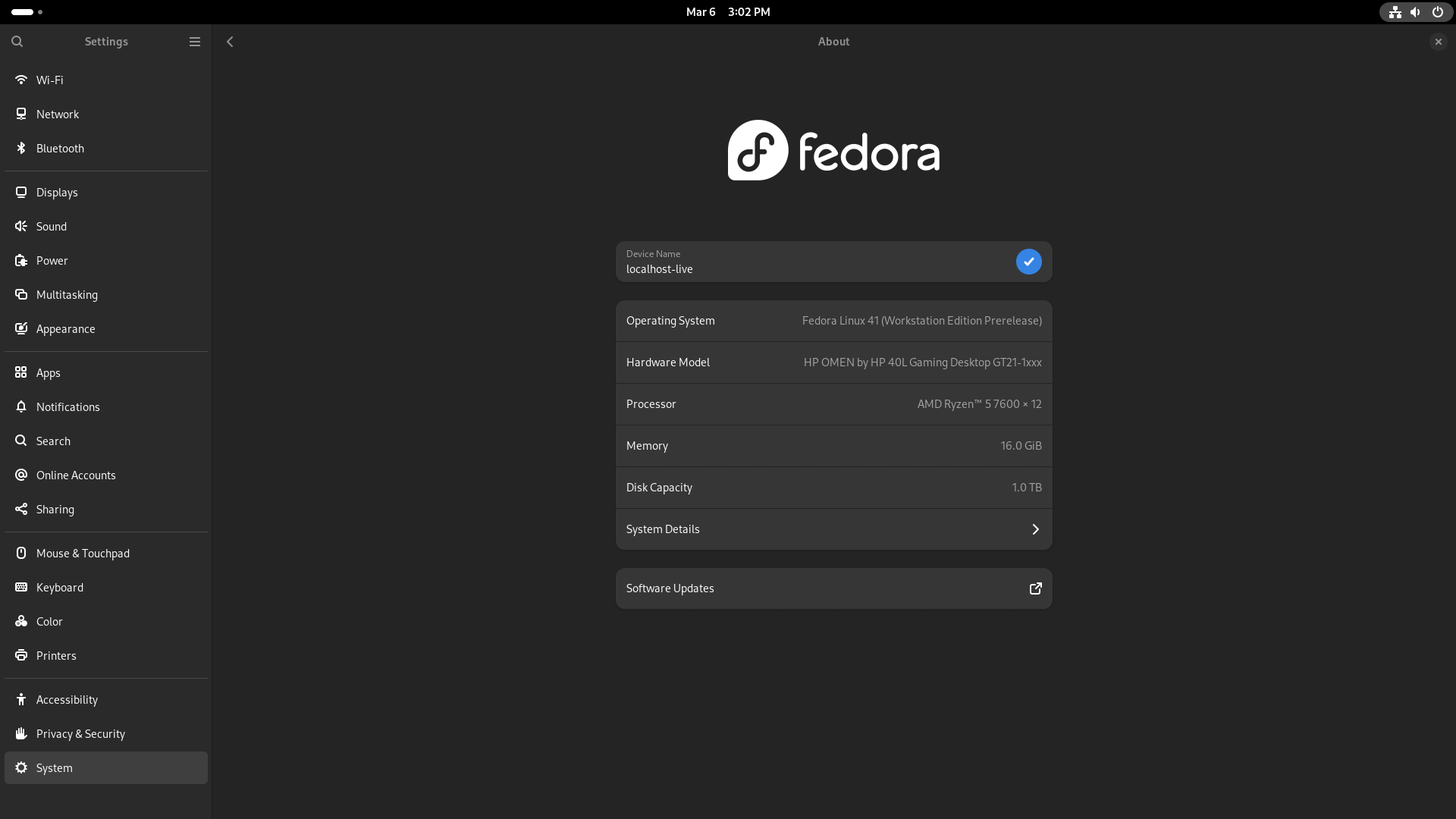Open the Settings hamburger menu
The height and width of the screenshot is (819, 1456).
click(x=194, y=41)
